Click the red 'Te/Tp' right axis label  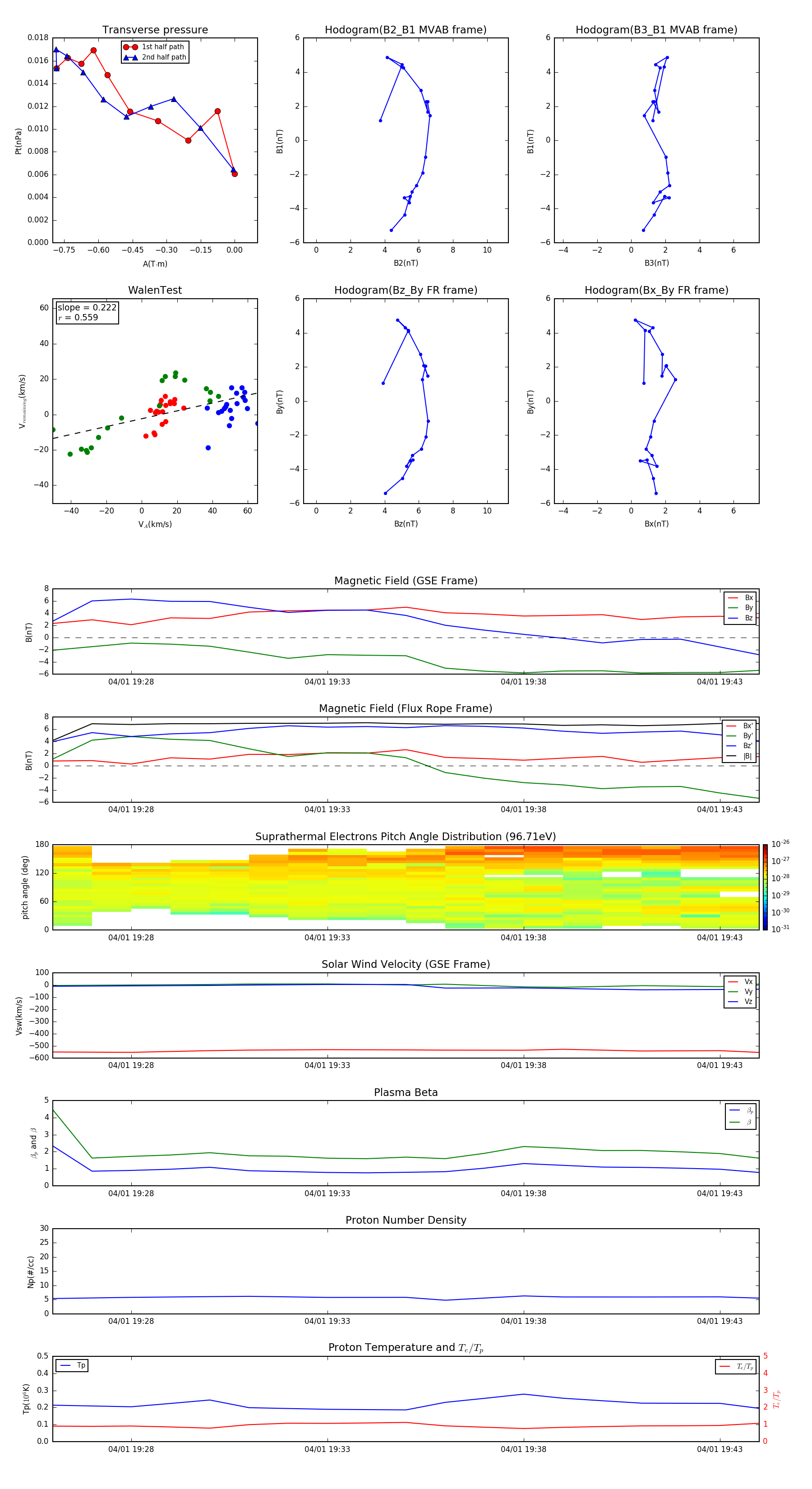pos(776,1399)
